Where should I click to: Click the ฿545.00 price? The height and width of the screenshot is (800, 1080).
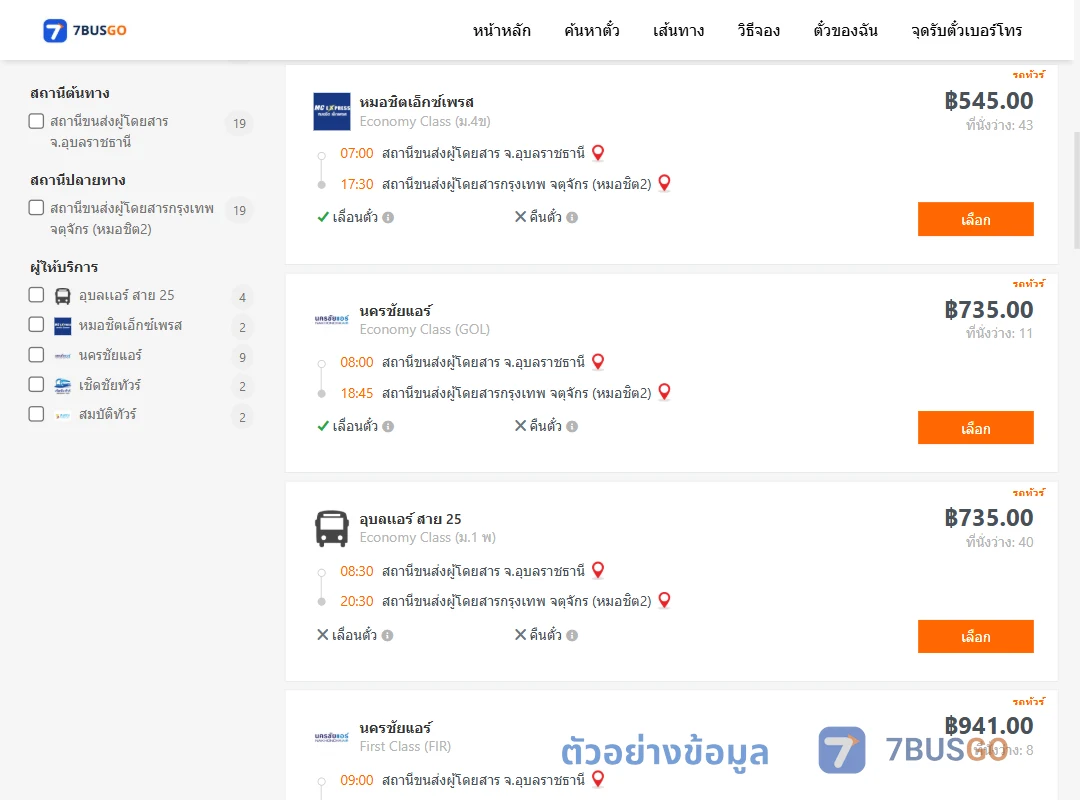point(989,101)
